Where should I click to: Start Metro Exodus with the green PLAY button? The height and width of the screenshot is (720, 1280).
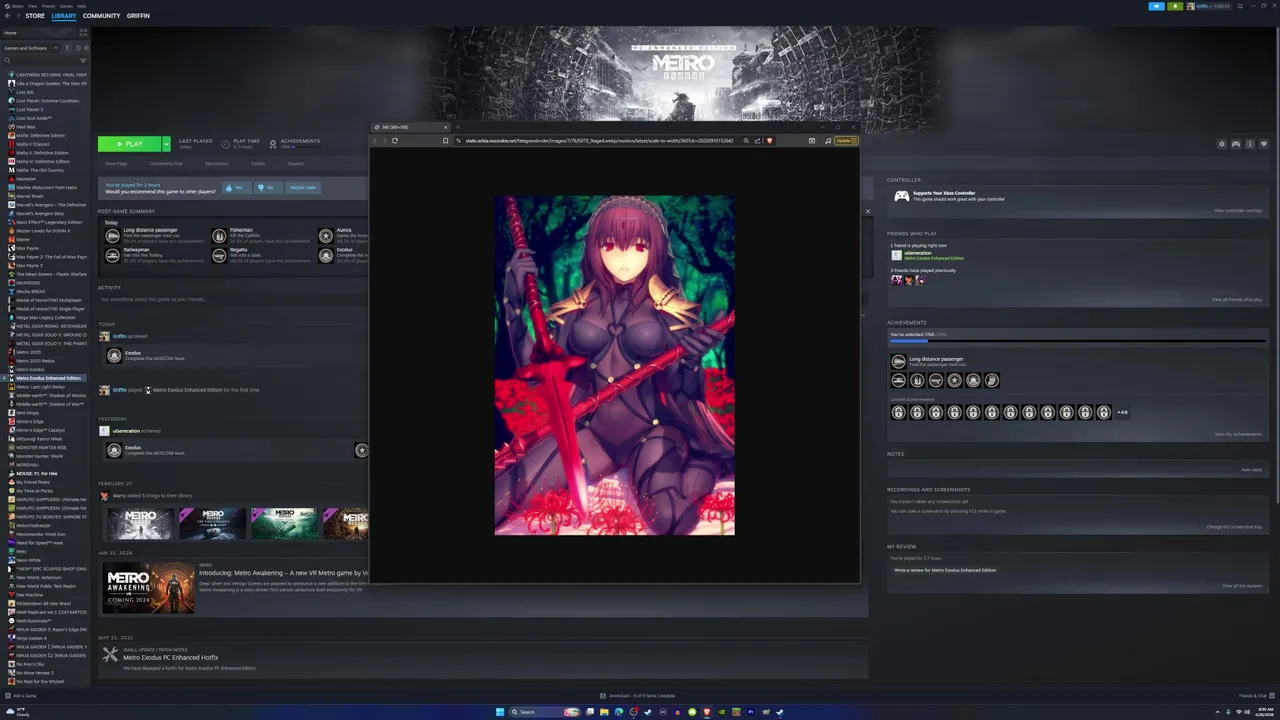tap(129, 144)
